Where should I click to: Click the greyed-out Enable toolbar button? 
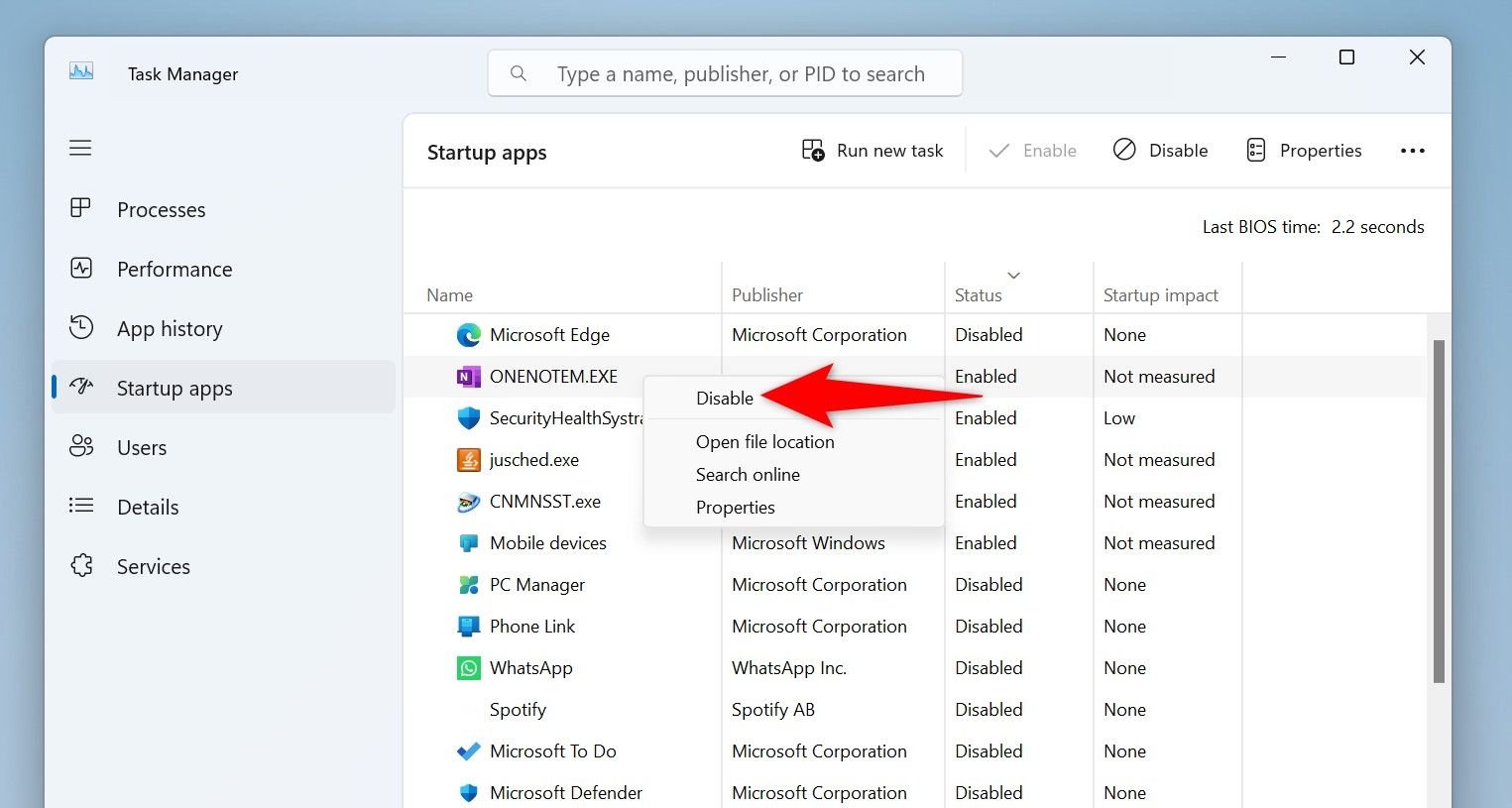(1032, 151)
